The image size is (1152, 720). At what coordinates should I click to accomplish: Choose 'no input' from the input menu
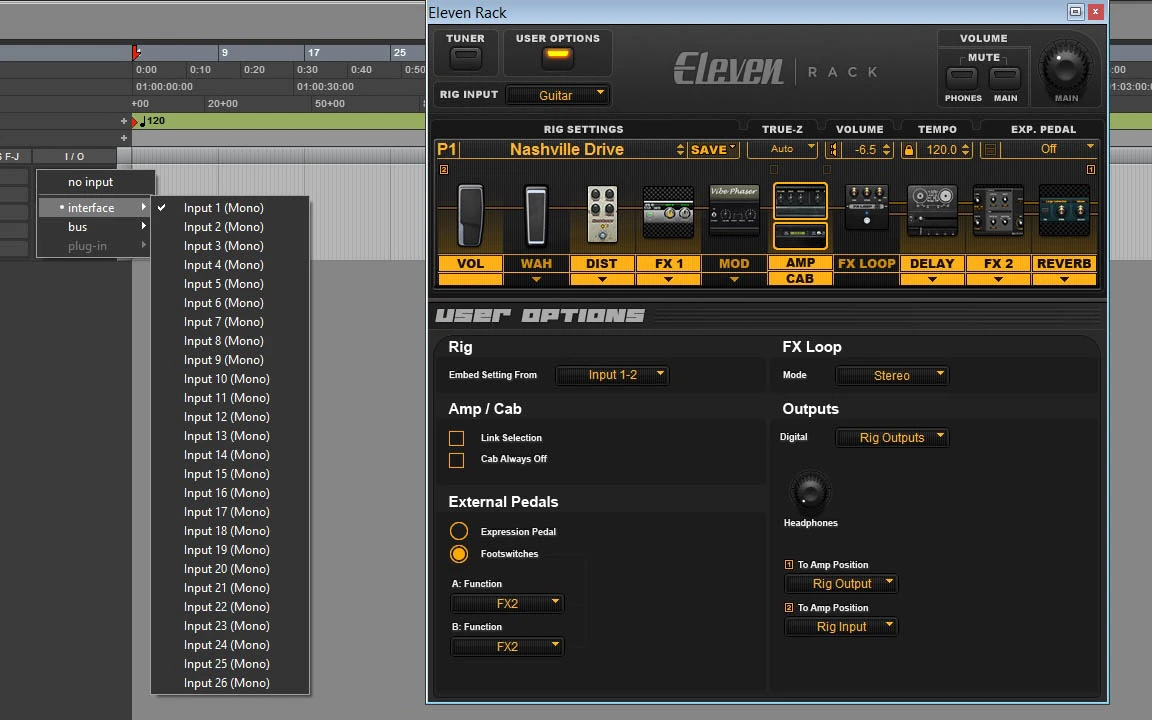(x=90, y=182)
